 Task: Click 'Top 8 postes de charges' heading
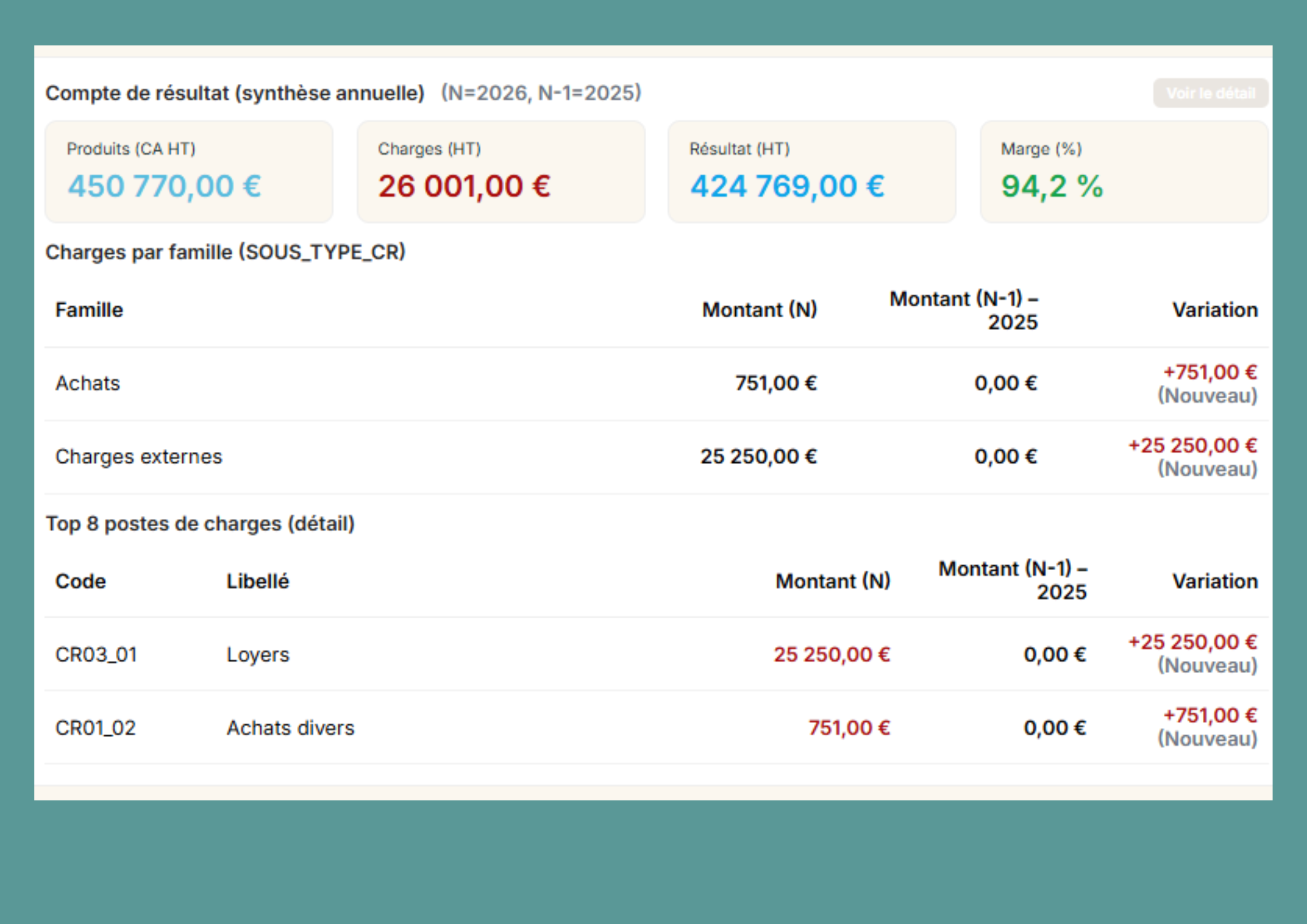pos(200,523)
